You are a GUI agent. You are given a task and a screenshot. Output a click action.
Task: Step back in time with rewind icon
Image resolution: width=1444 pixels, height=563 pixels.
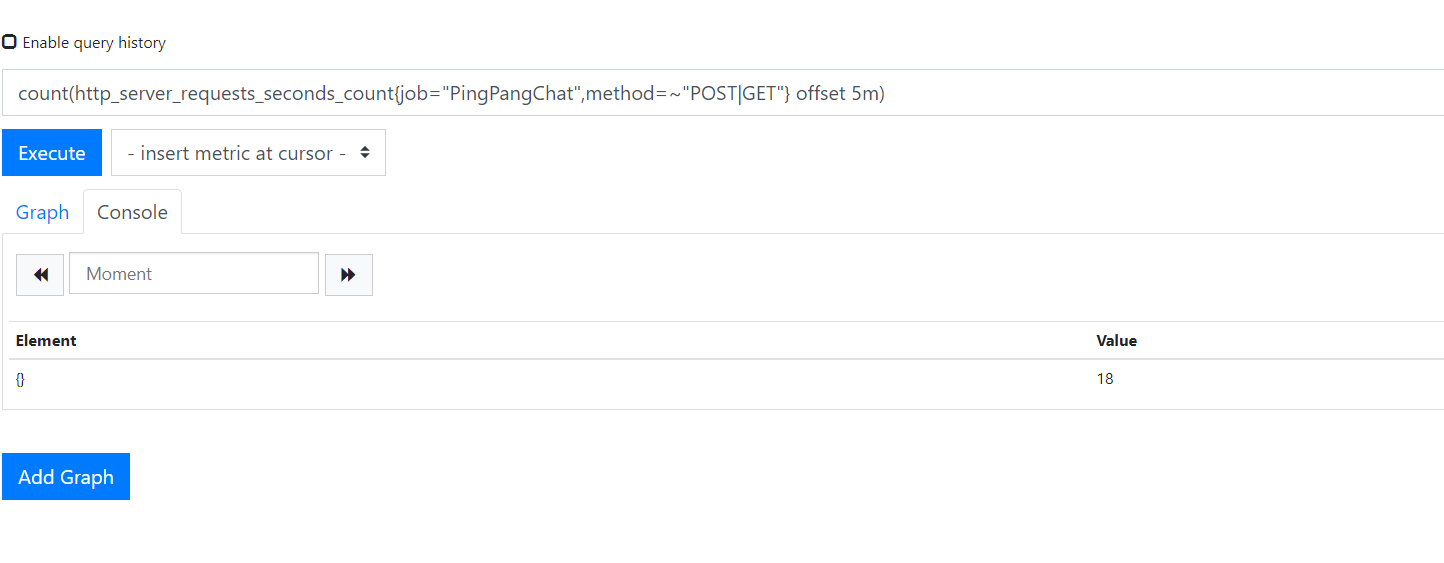coord(40,275)
